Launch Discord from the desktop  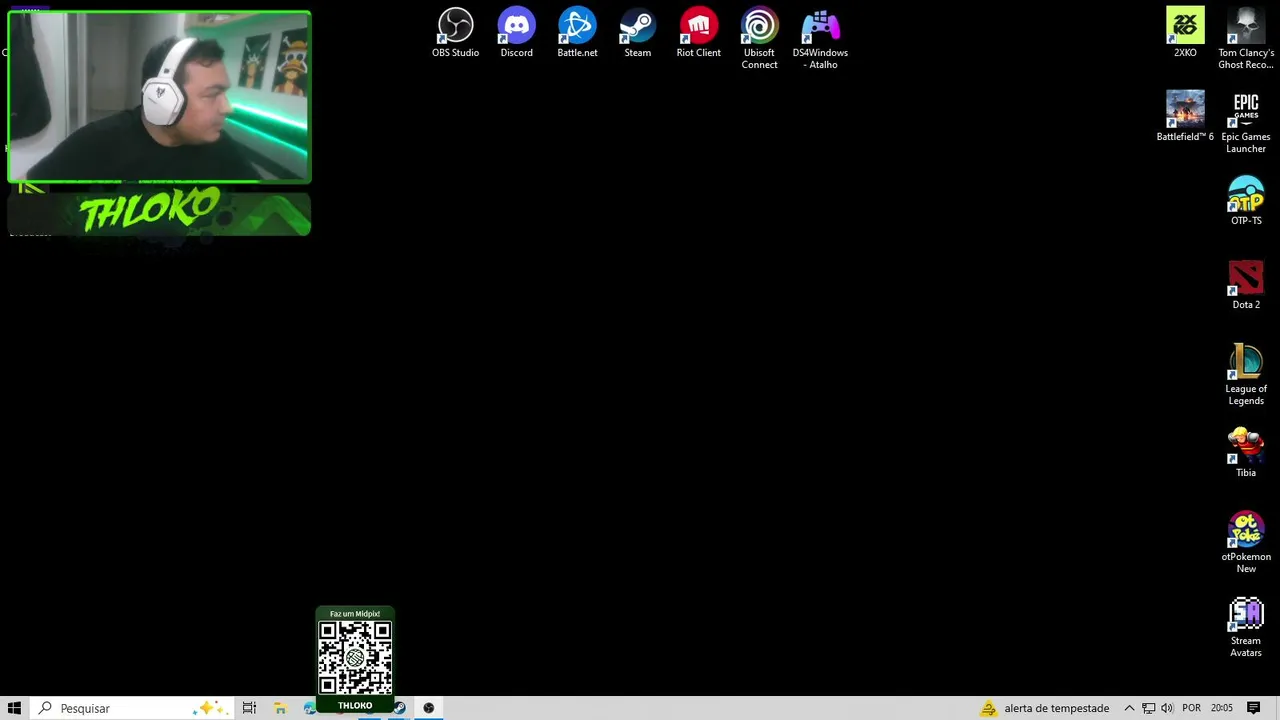pyautogui.click(x=516, y=33)
